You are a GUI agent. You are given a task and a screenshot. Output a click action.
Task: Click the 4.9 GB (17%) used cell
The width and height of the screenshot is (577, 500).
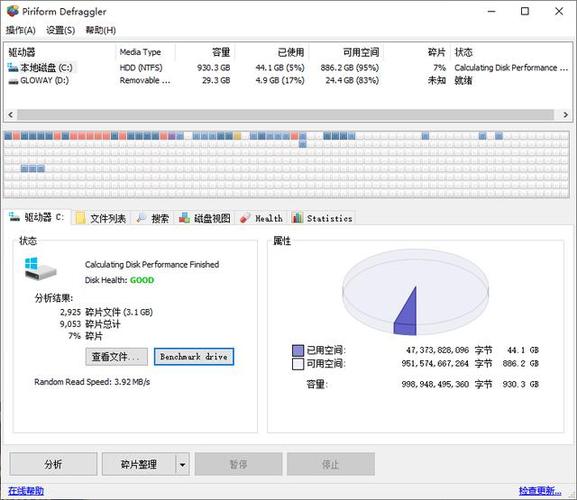coord(280,80)
